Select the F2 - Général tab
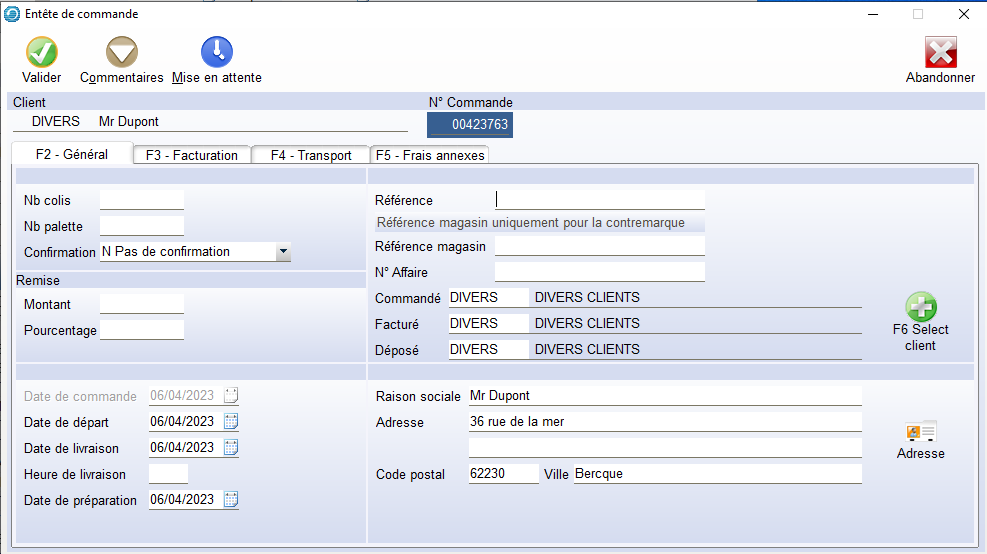Screen dimensions: 987x554 pyautogui.click(x=72, y=154)
